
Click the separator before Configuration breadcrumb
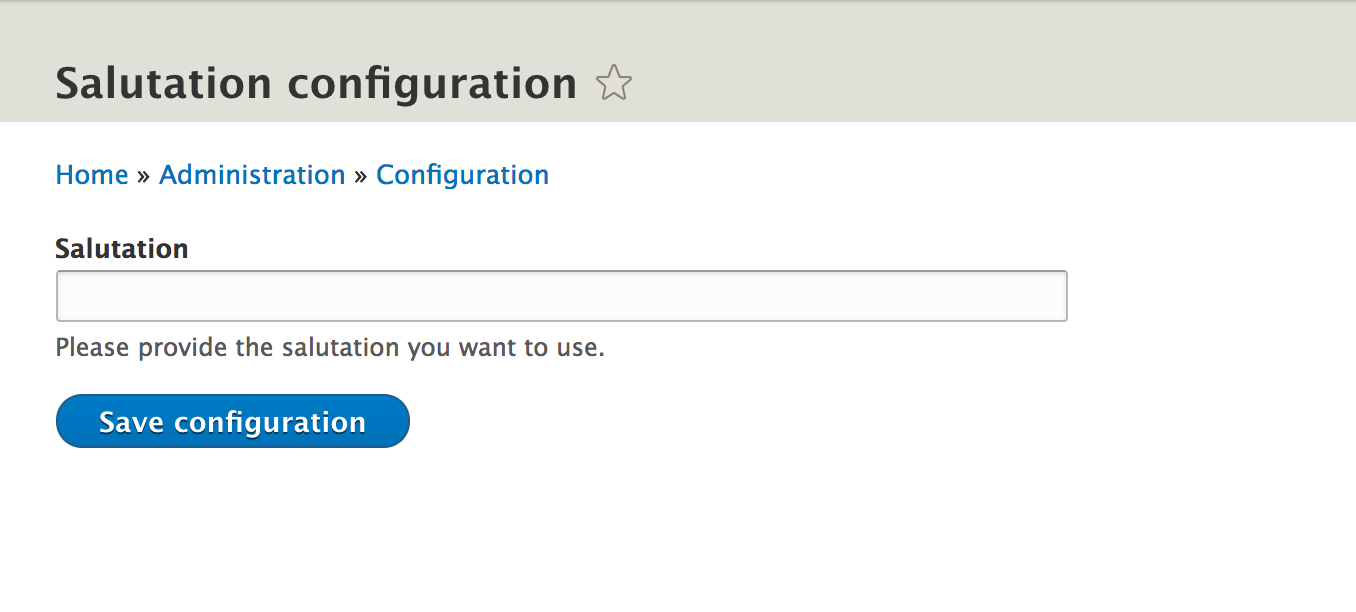361,176
